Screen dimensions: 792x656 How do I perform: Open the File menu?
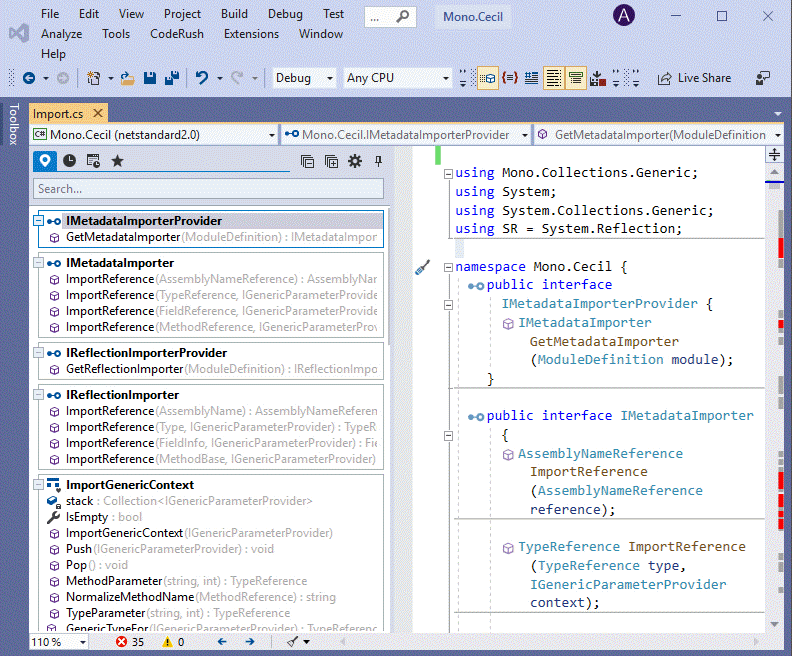[x=50, y=14]
